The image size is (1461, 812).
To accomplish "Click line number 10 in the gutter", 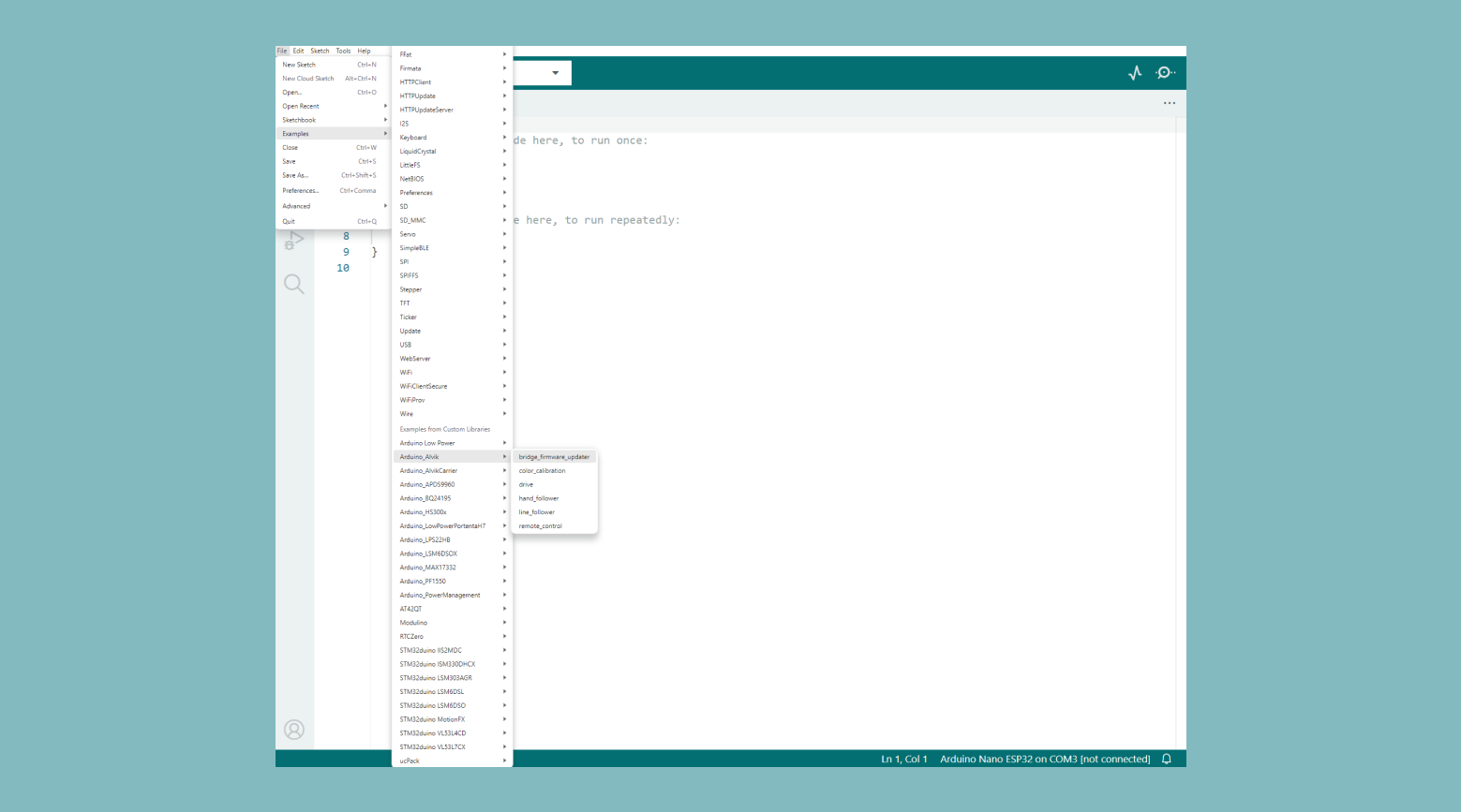I will tap(343, 268).
